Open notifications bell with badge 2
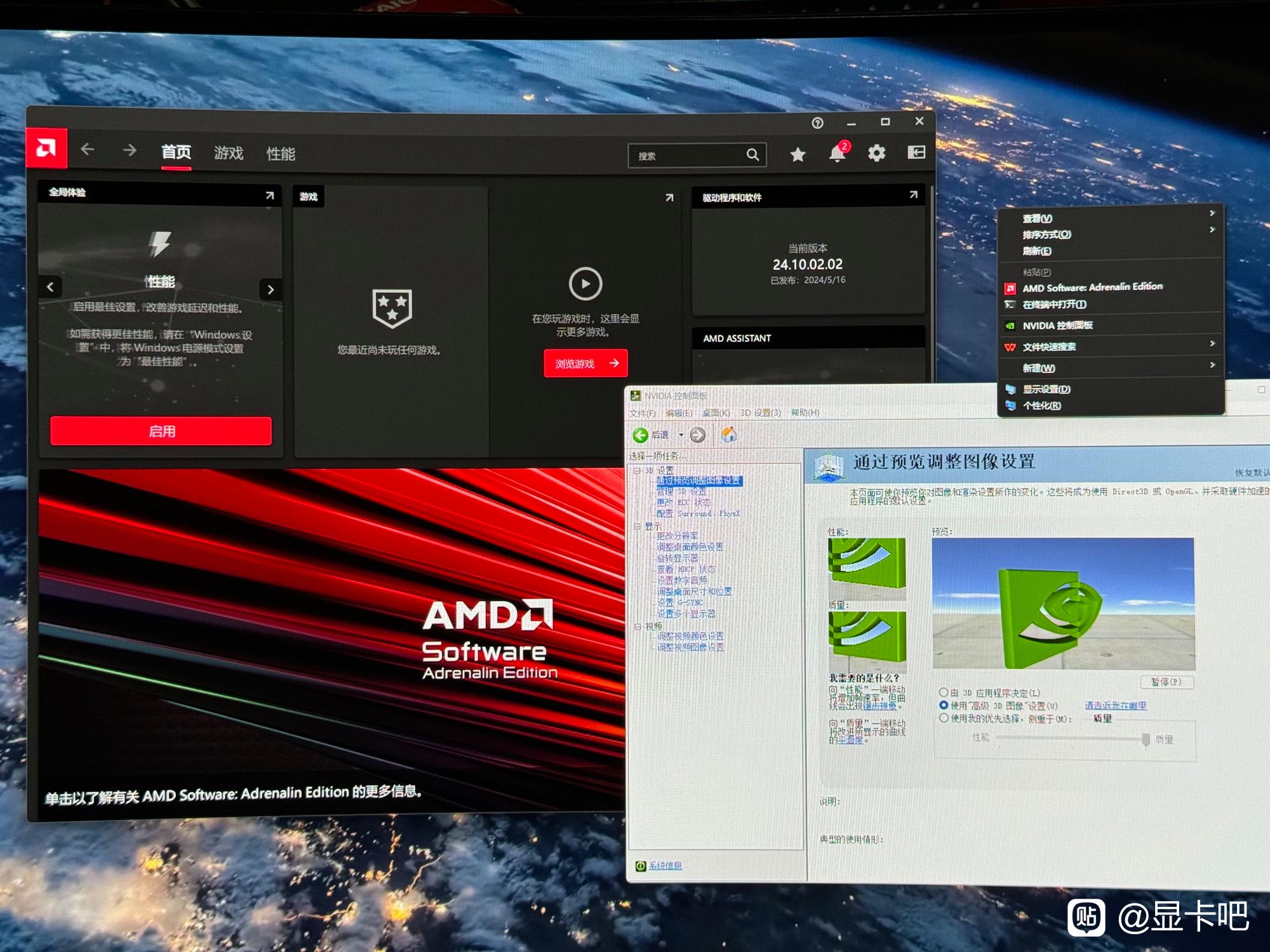Image resolution: width=1270 pixels, height=952 pixels. [x=838, y=153]
